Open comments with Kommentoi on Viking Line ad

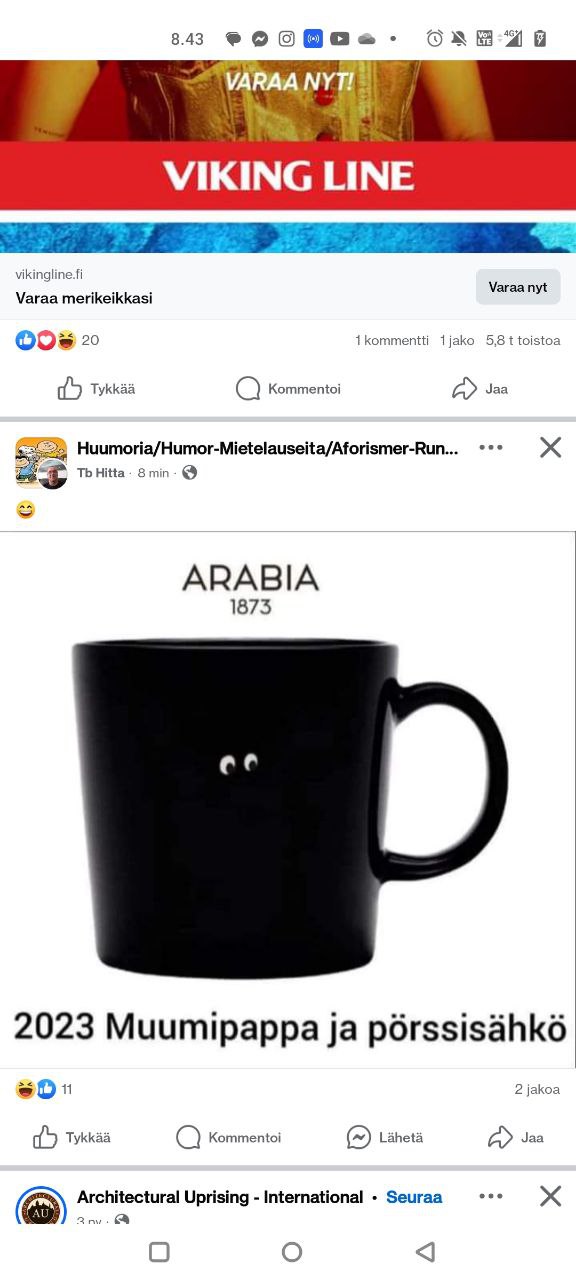coord(288,389)
